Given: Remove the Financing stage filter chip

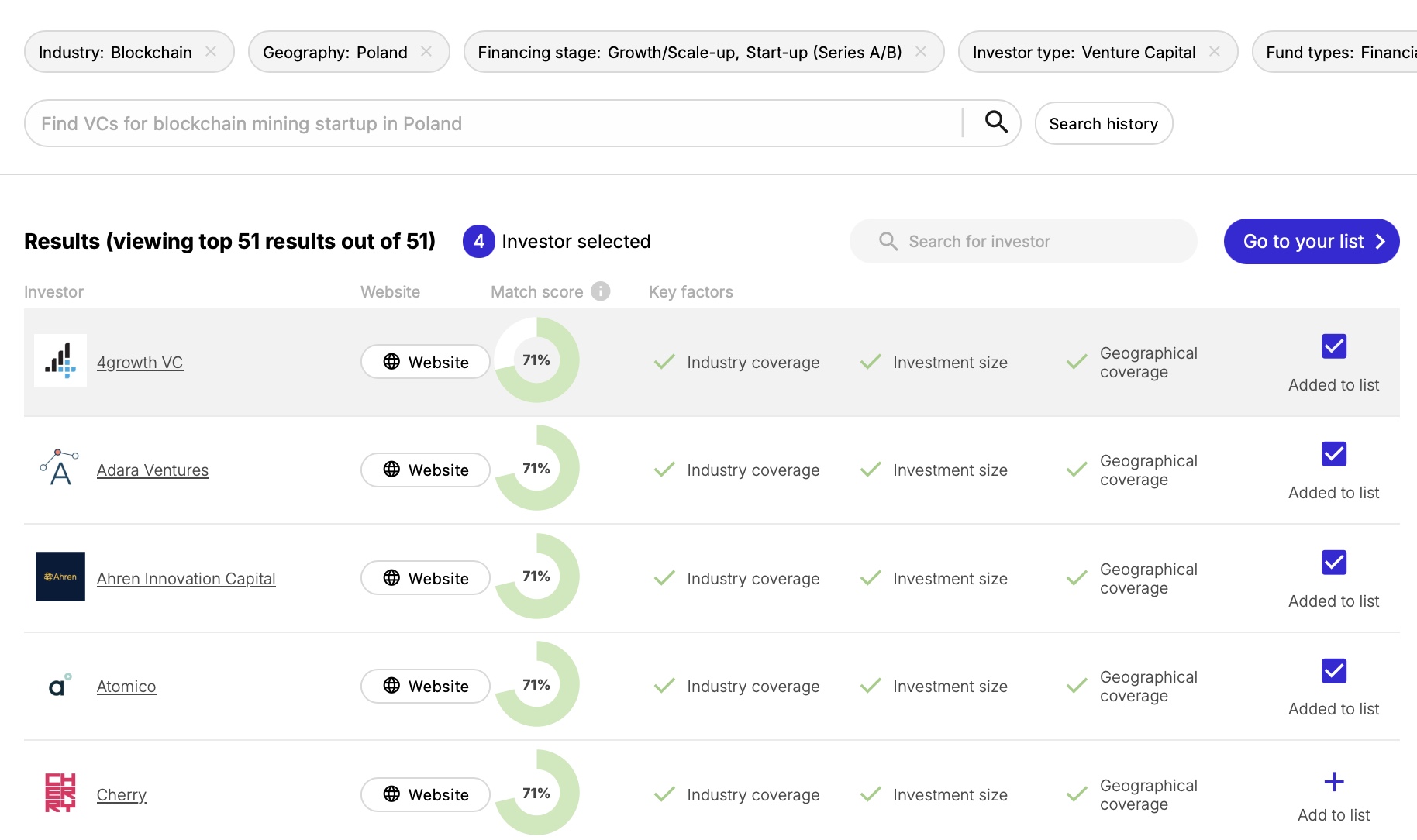Looking at the screenshot, I should tap(921, 52).
